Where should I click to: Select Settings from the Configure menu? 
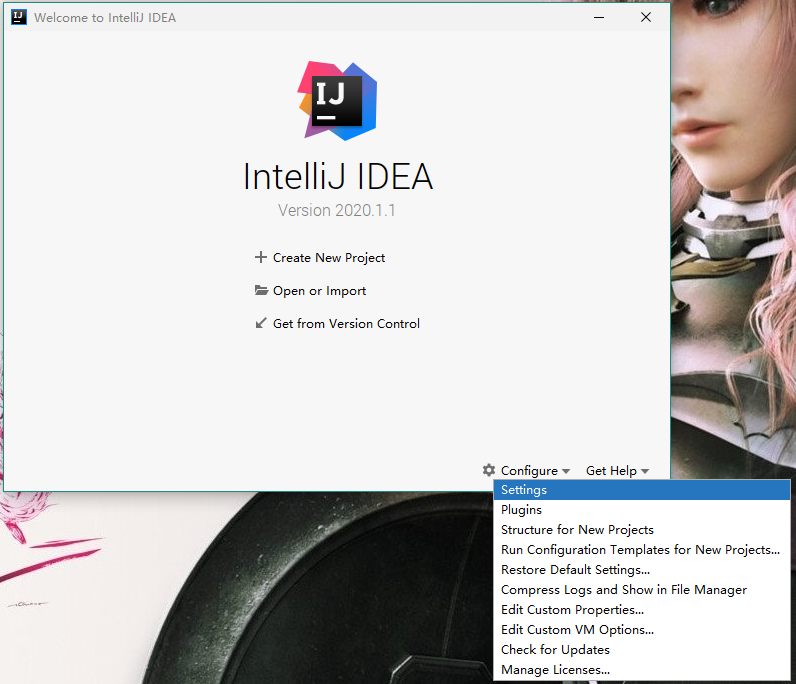click(x=642, y=490)
